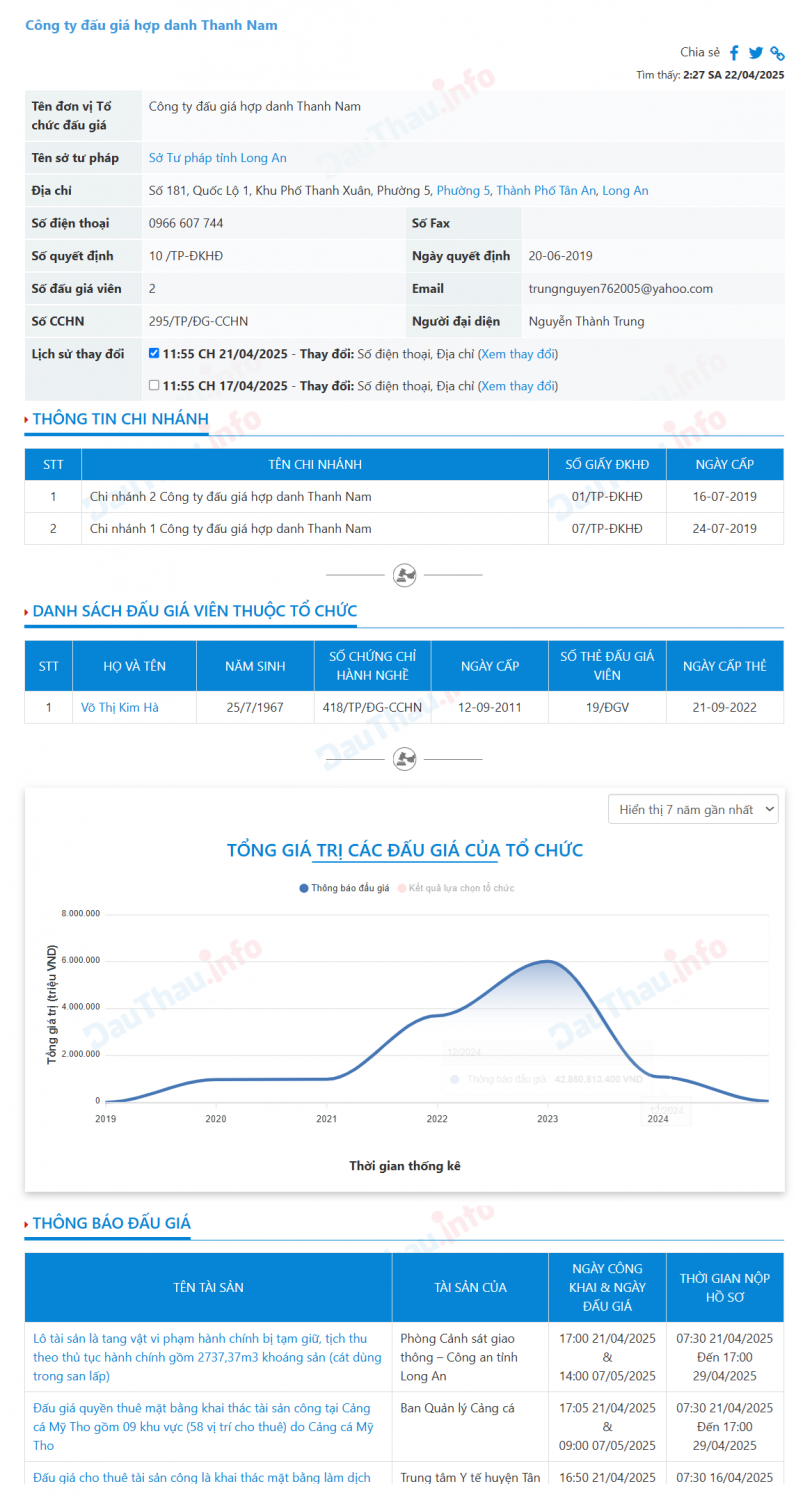Click representative name Nguyễn Thành Trung

(586, 321)
